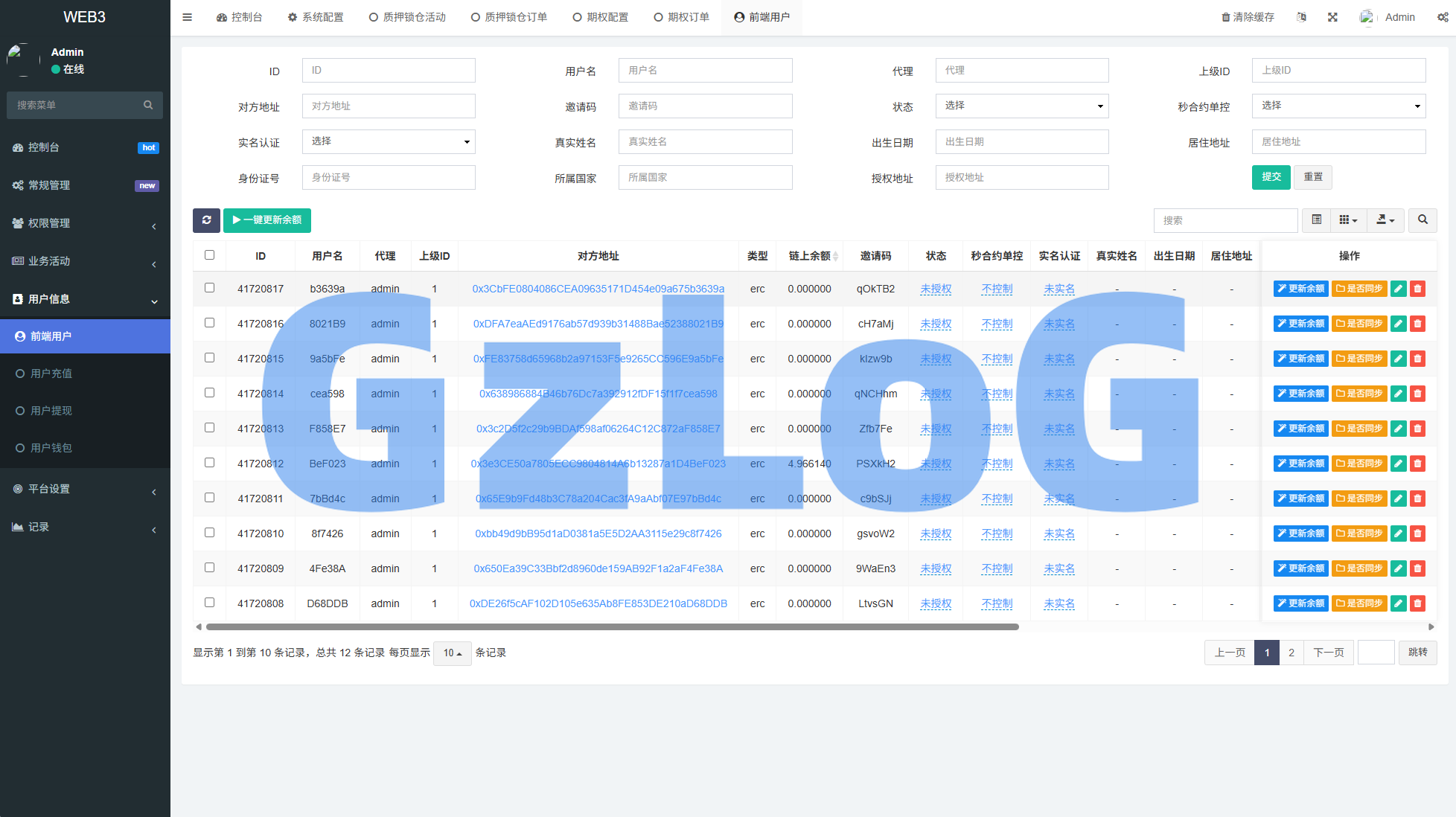The height and width of the screenshot is (817, 1456).
Task: Click the hamburger sidebar toggle icon
Action: click(x=187, y=17)
